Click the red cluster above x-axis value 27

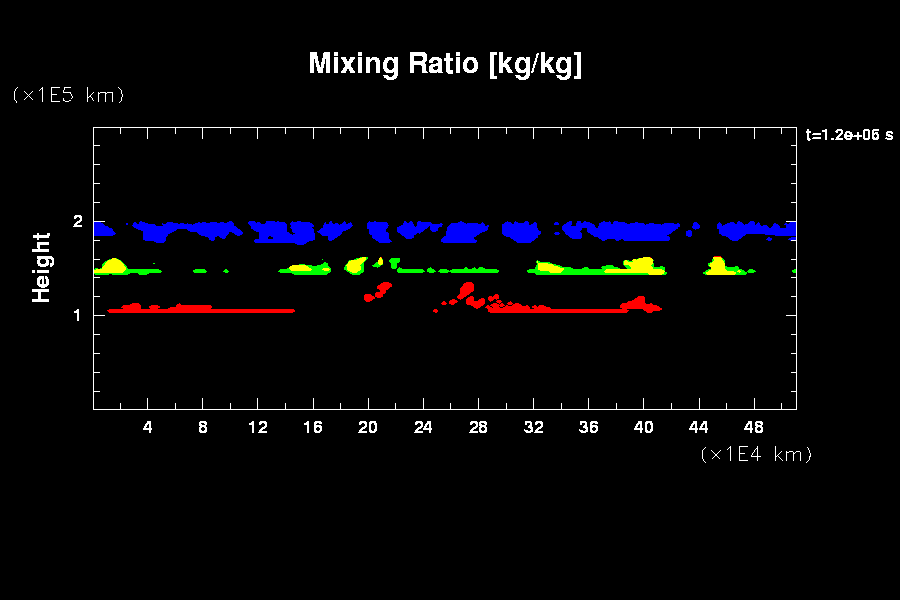(466, 291)
